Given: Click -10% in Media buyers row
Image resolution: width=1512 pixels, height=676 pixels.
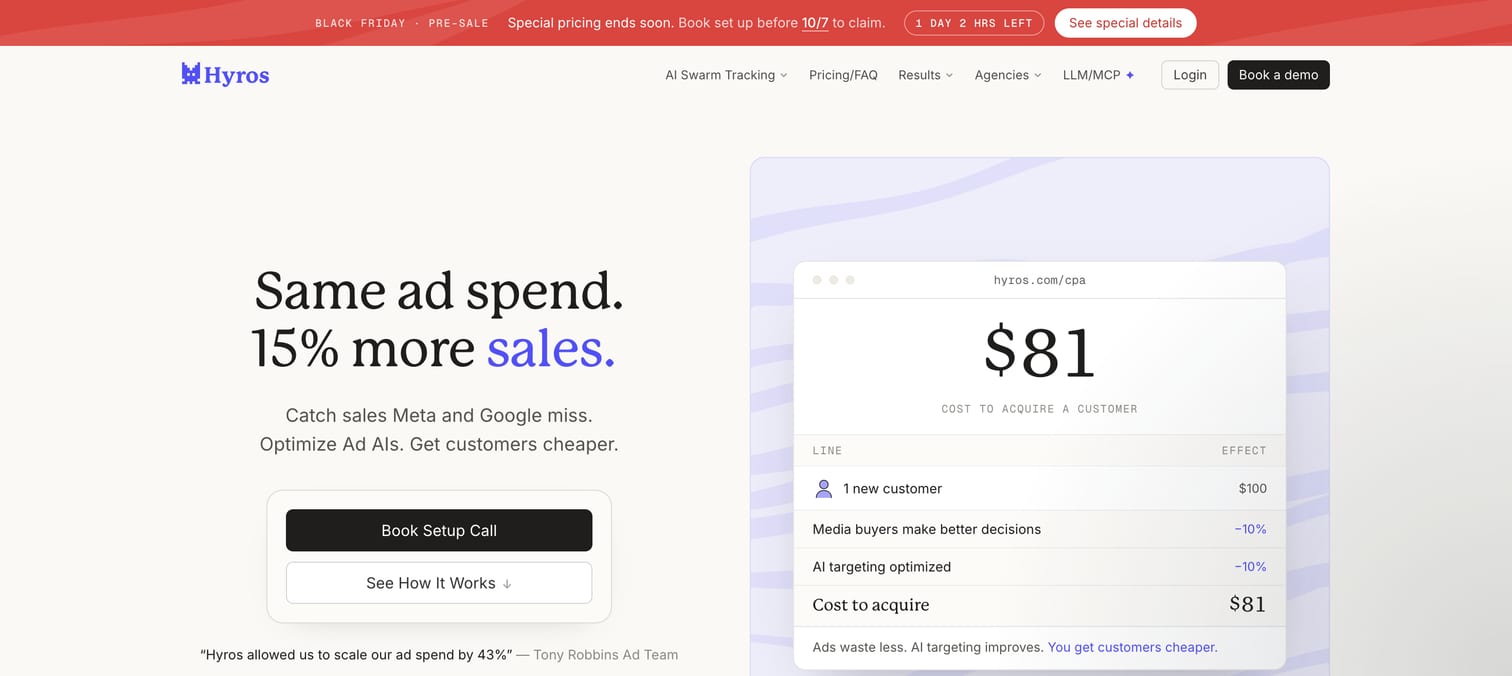Looking at the screenshot, I should (x=1250, y=529).
